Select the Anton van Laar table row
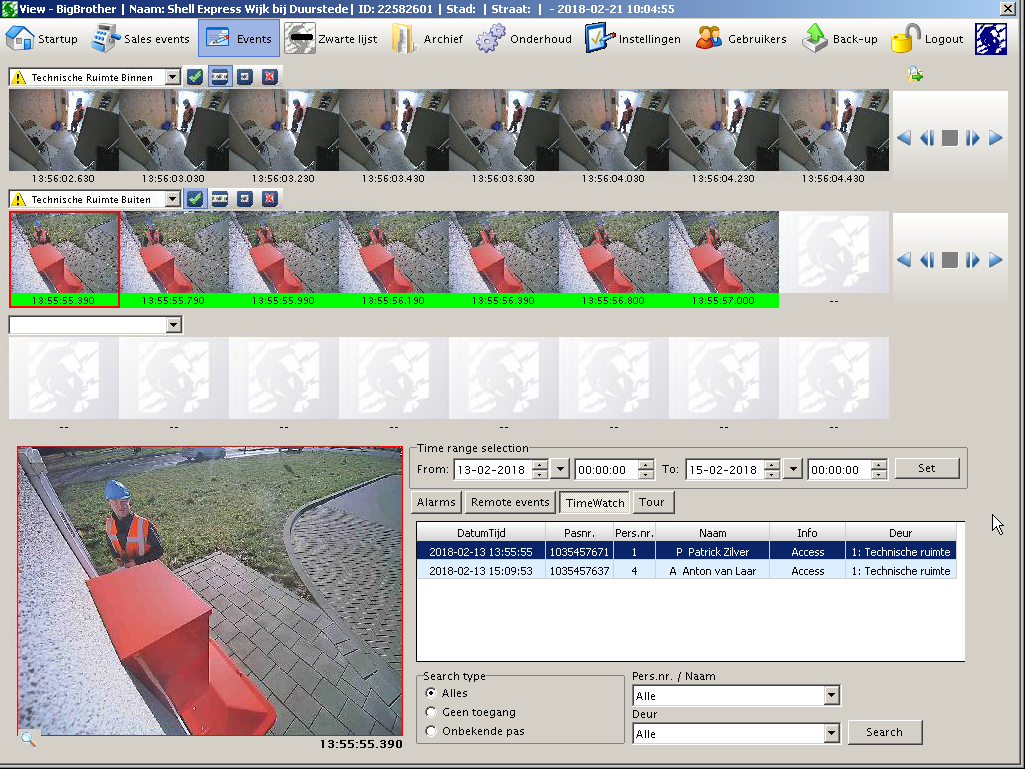The width and height of the screenshot is (1025, 770). 686,571
